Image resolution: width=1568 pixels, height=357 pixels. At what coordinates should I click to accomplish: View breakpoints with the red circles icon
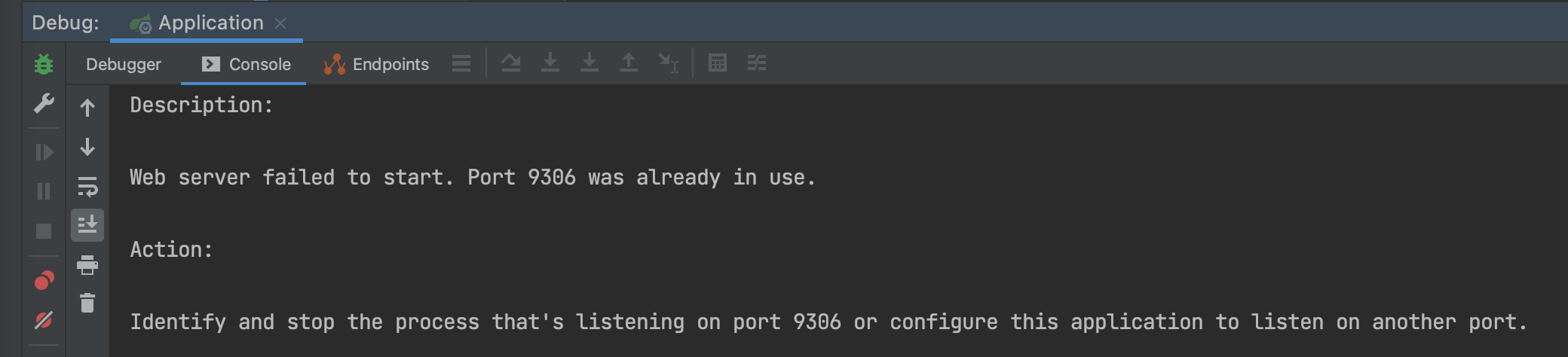44,281
